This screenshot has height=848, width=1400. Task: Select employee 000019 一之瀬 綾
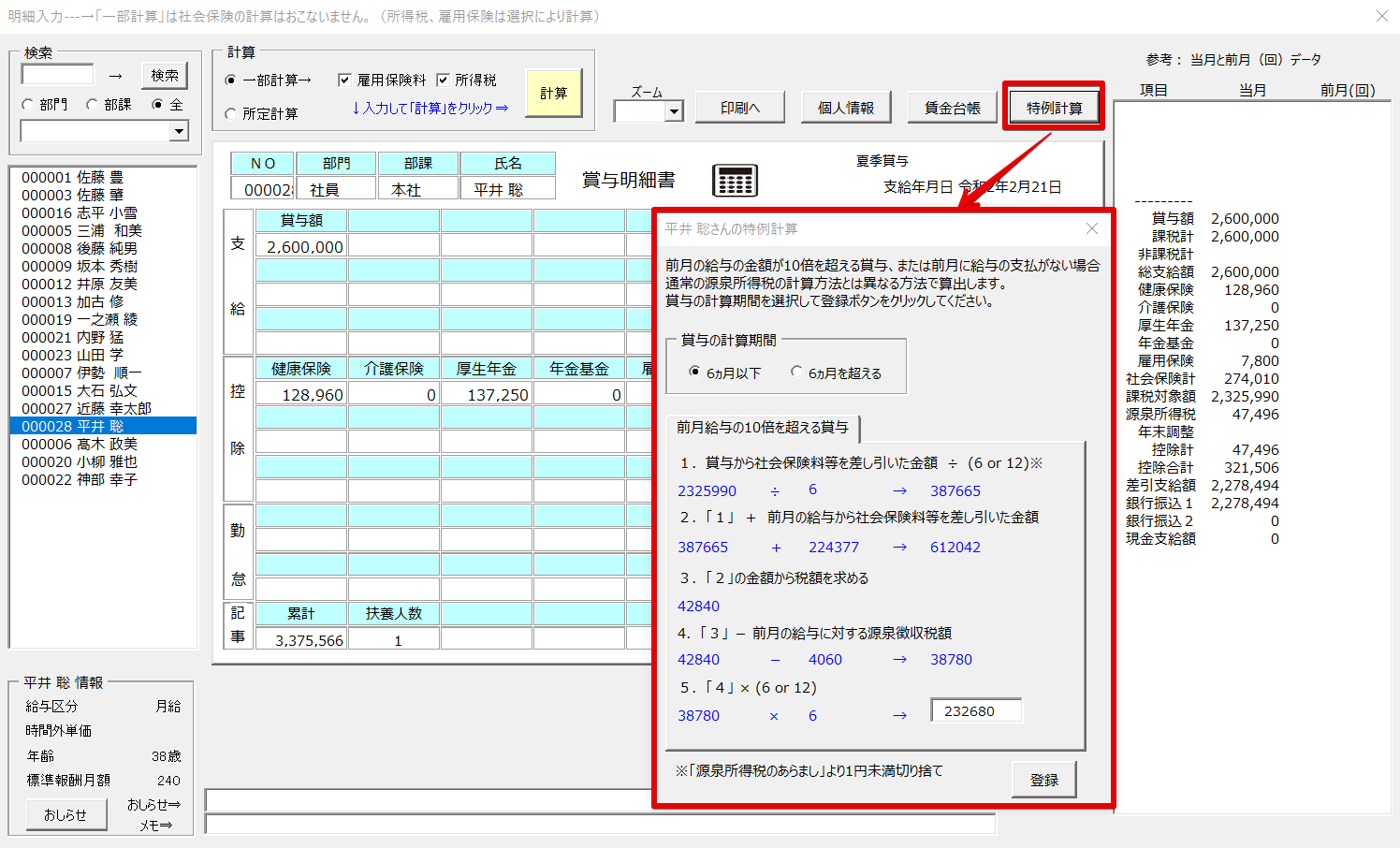click(103, 320)
